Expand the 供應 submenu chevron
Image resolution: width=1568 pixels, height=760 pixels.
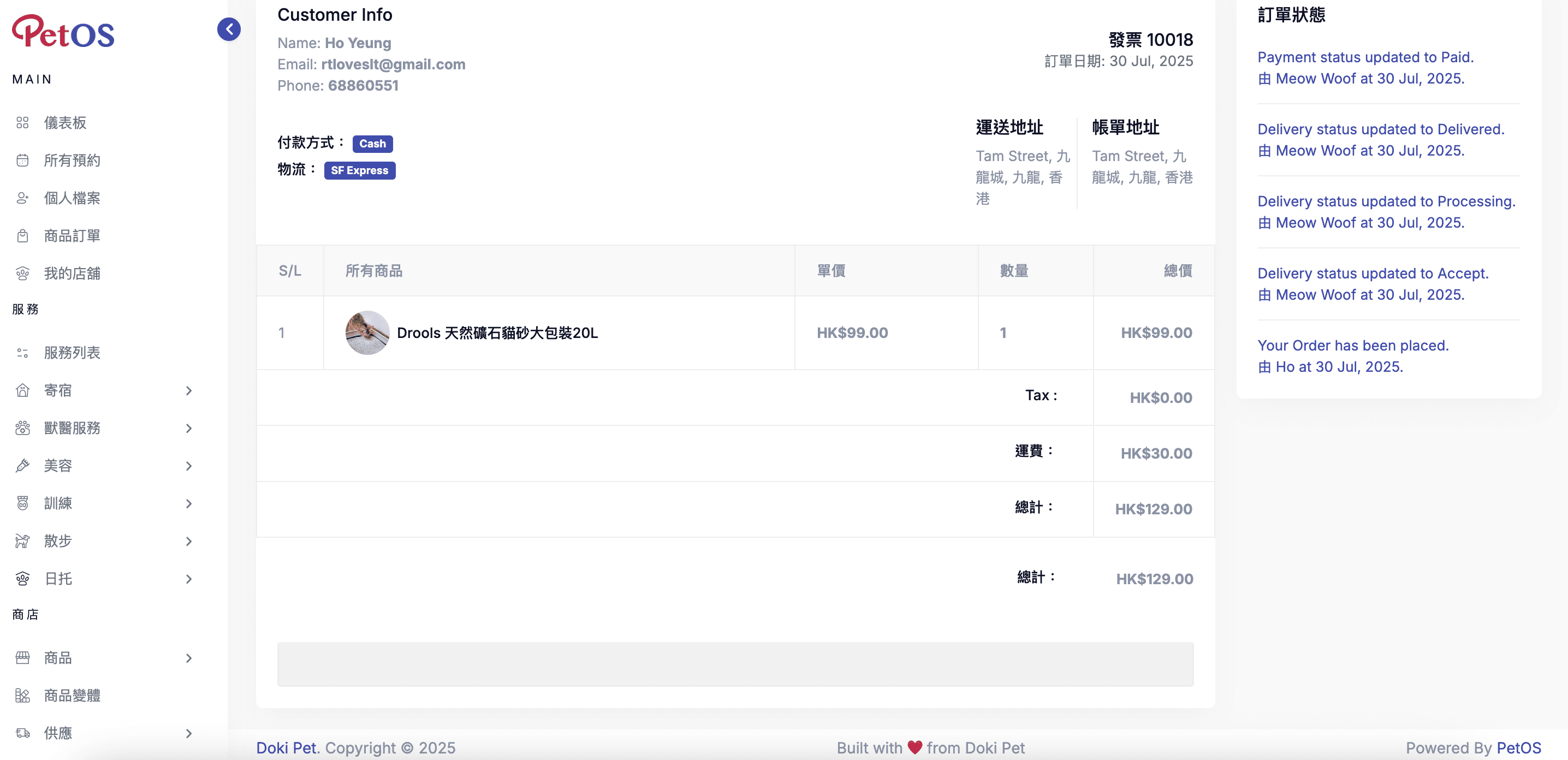point(189,734)
